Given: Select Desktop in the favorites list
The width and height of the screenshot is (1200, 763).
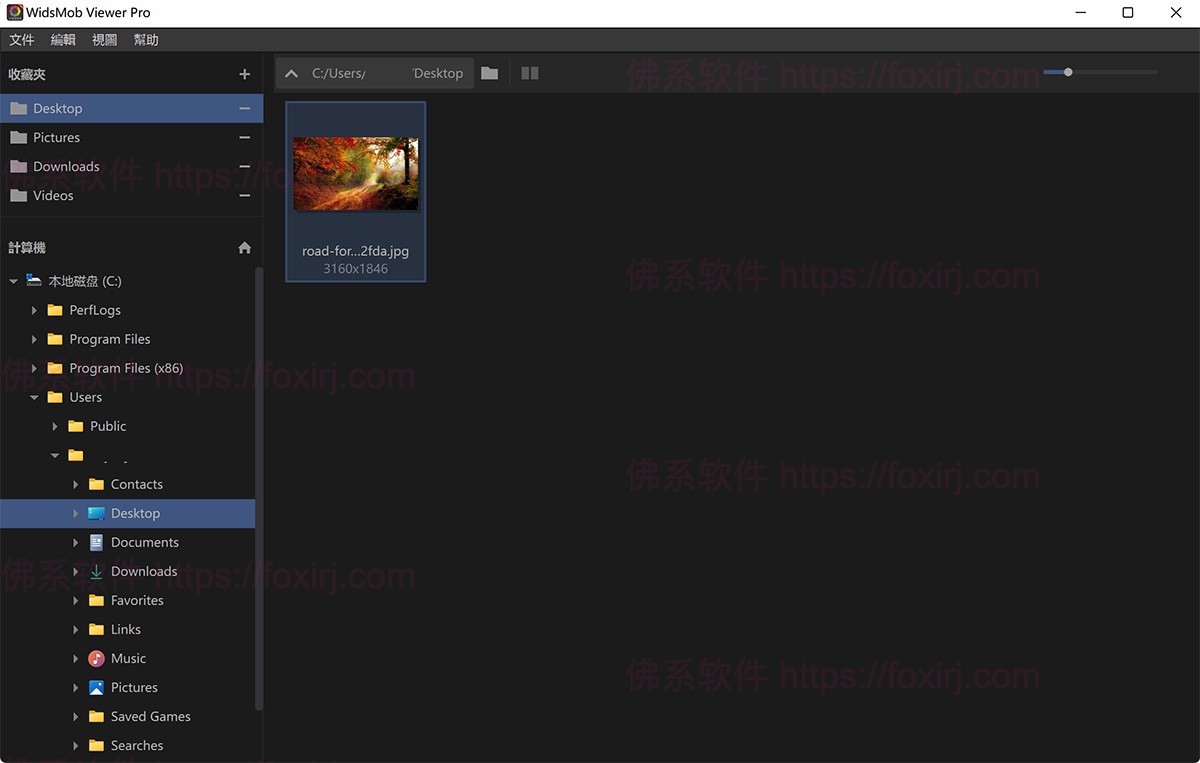Looking at the screenshot, I should point(60,107).
